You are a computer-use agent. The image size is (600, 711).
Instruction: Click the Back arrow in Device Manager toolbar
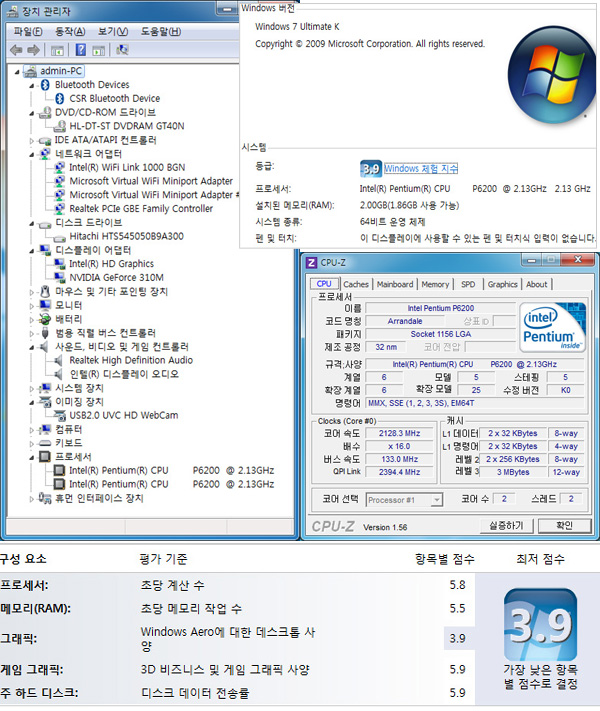pyautogui.click(x=15, y=49)
